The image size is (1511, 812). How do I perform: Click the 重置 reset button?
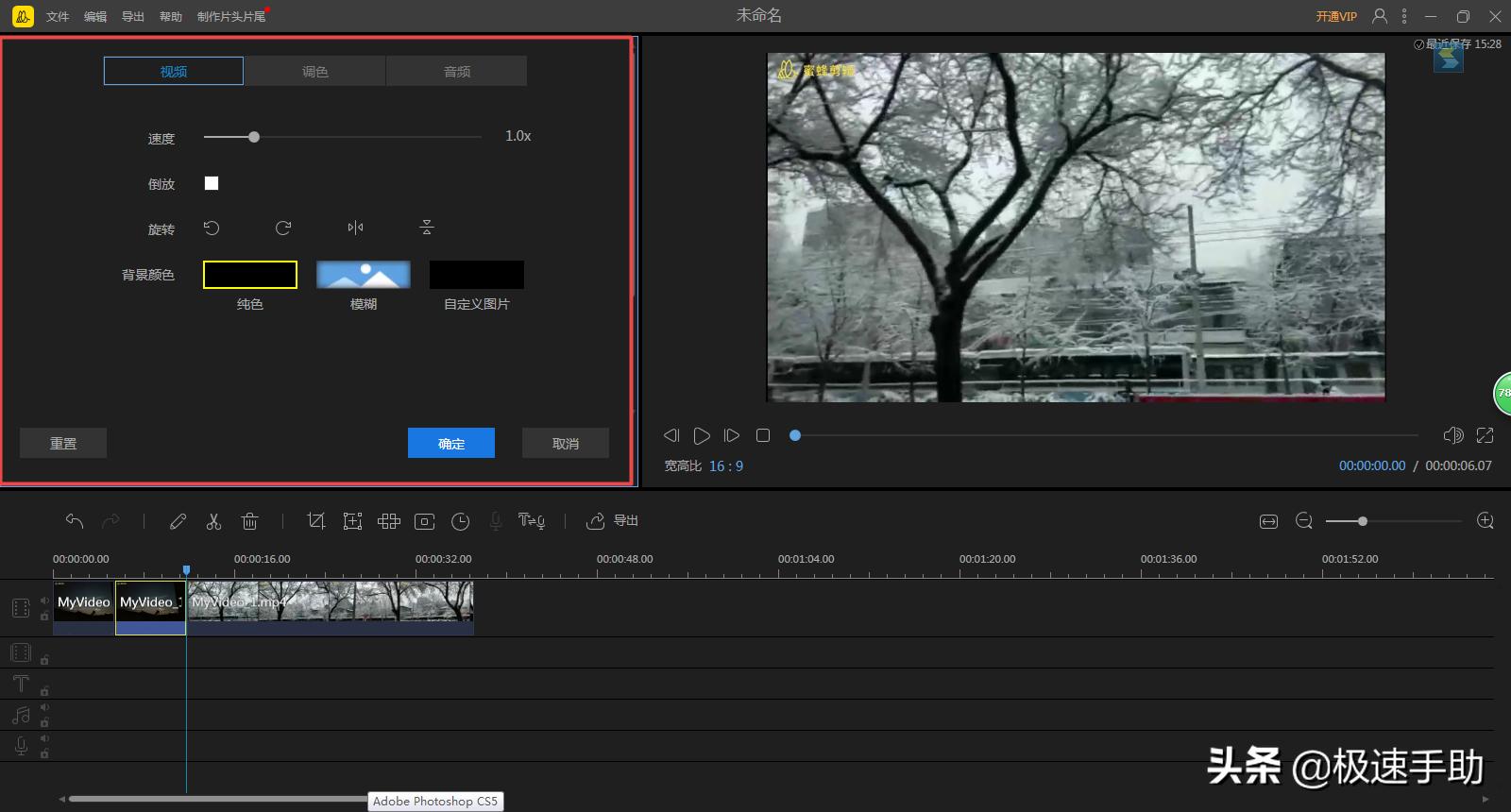pos(63,443)
